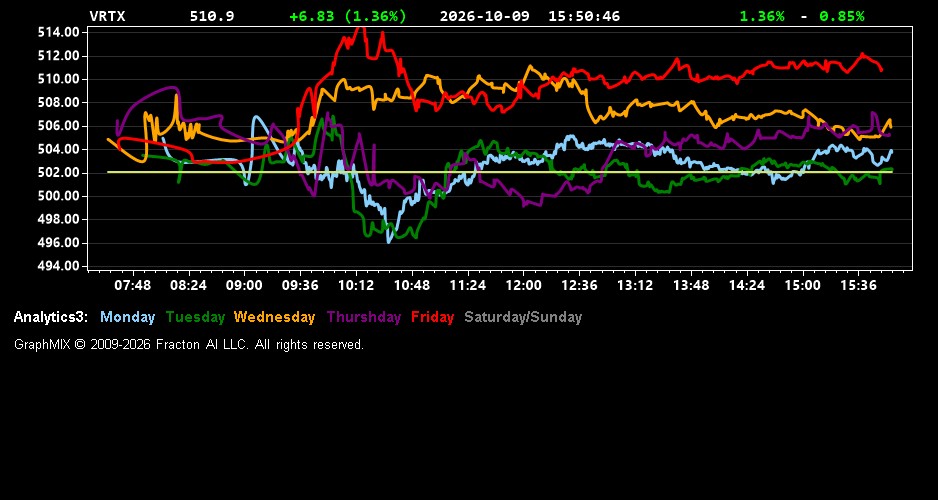Screen dimensions: 938x500
Task: Click the 510.00 price axis label
Action: pyautogui.click(x=59, y=79)
